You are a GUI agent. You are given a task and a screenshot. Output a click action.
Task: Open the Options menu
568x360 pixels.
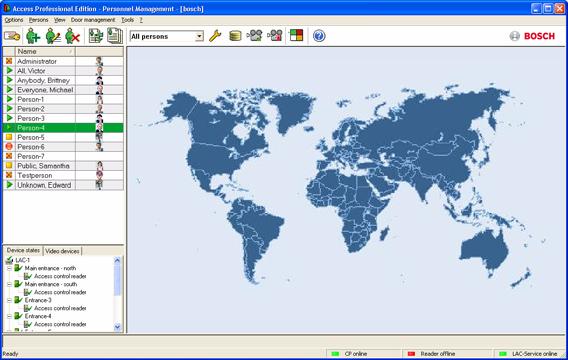click(x=14, y=20)
